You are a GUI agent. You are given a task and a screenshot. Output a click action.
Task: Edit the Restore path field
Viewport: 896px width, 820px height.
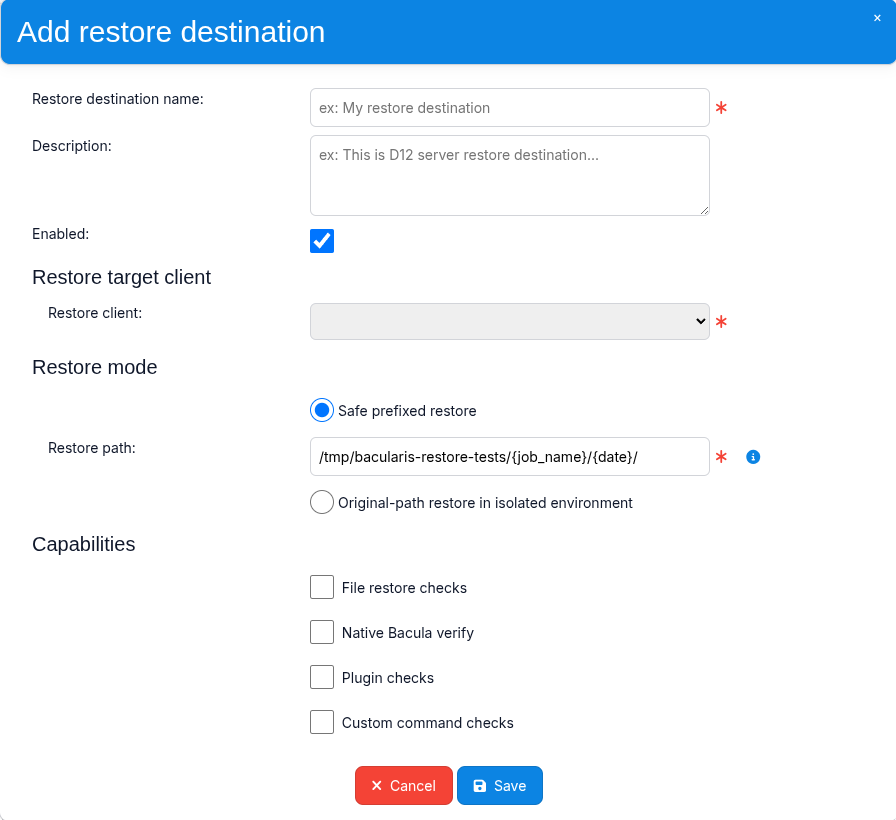[x=509, y=457]
